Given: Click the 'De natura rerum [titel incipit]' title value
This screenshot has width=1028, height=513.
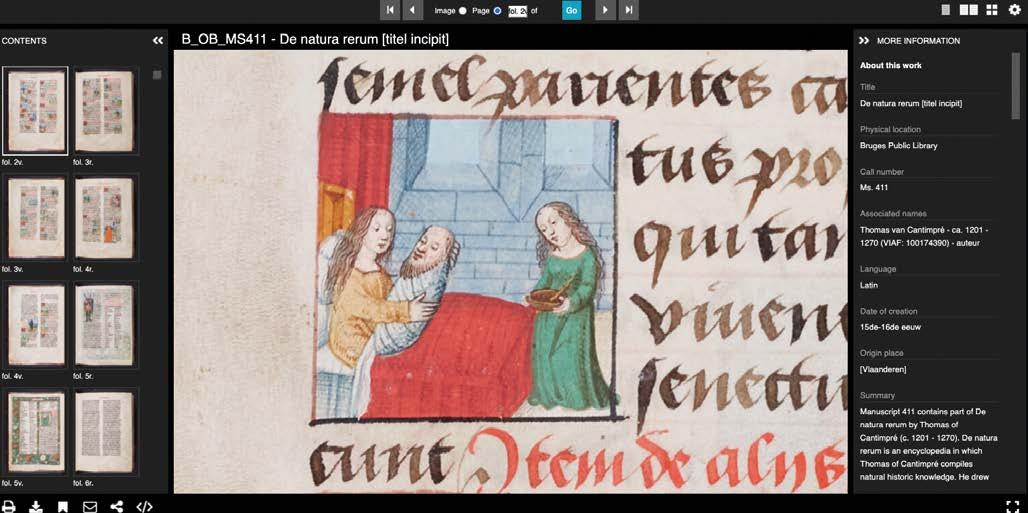Looking at the screenshot, I should click(x=911, y=104).
